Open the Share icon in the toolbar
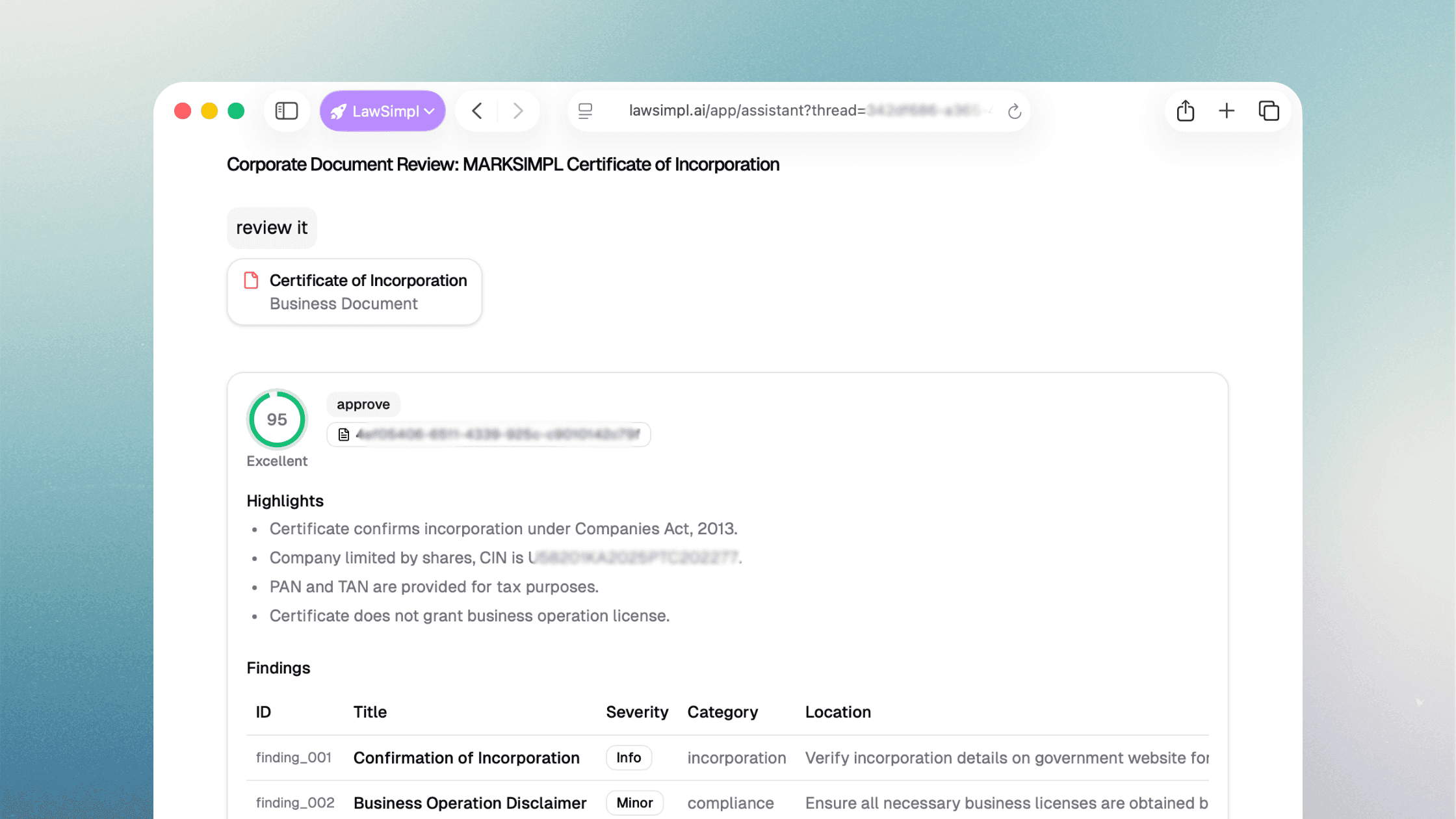 tap(1184, 110)
